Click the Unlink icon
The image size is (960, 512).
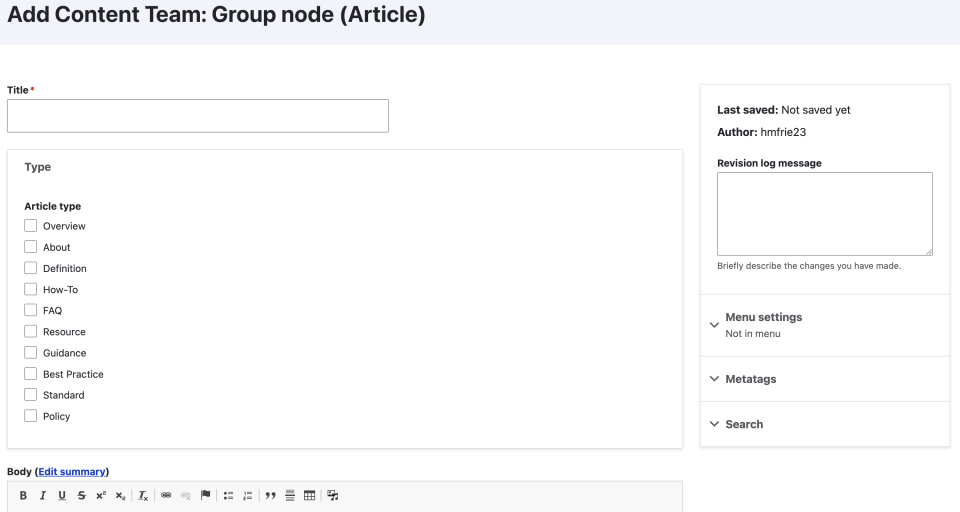coord(186,495)
